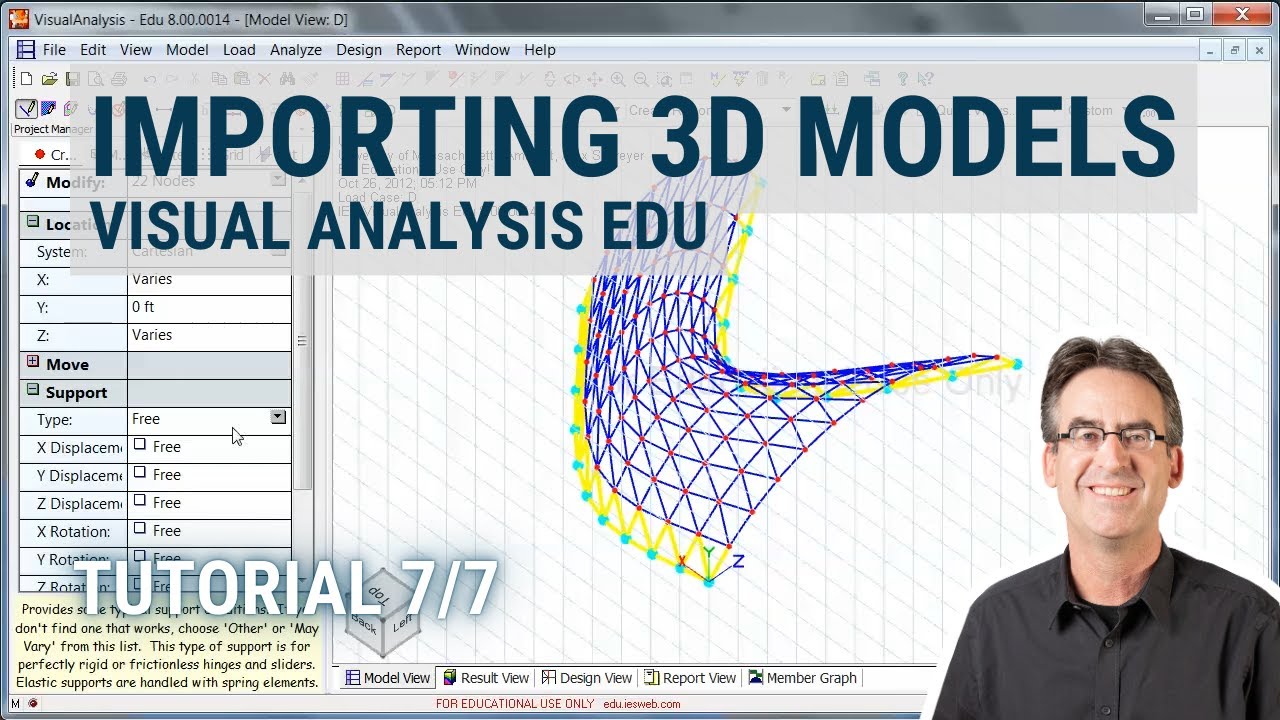The image size is (1280, 720).
Task: Click the Z coordinate Varies field
Action: point(209,336)
